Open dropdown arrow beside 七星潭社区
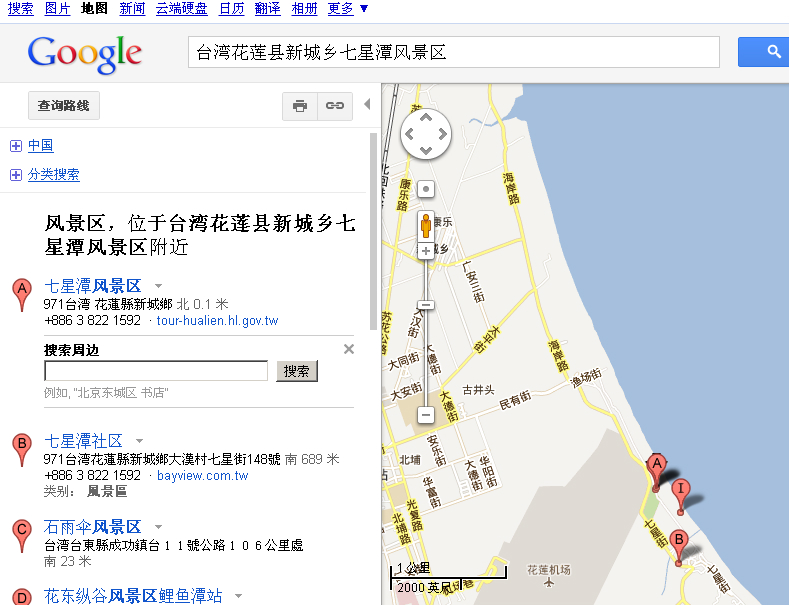Viewport: 789px width, 605px height. (140, 441)
